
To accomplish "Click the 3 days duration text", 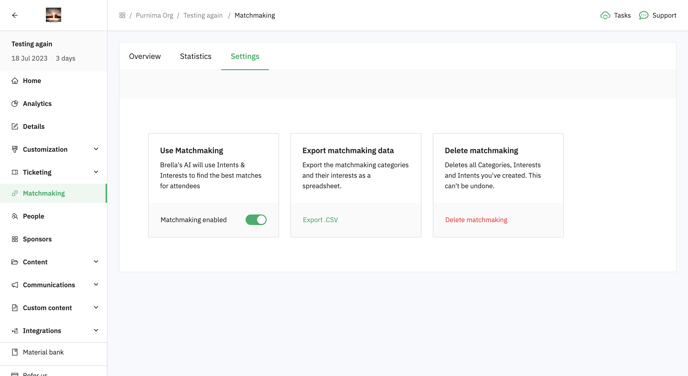I will (65, 58).
